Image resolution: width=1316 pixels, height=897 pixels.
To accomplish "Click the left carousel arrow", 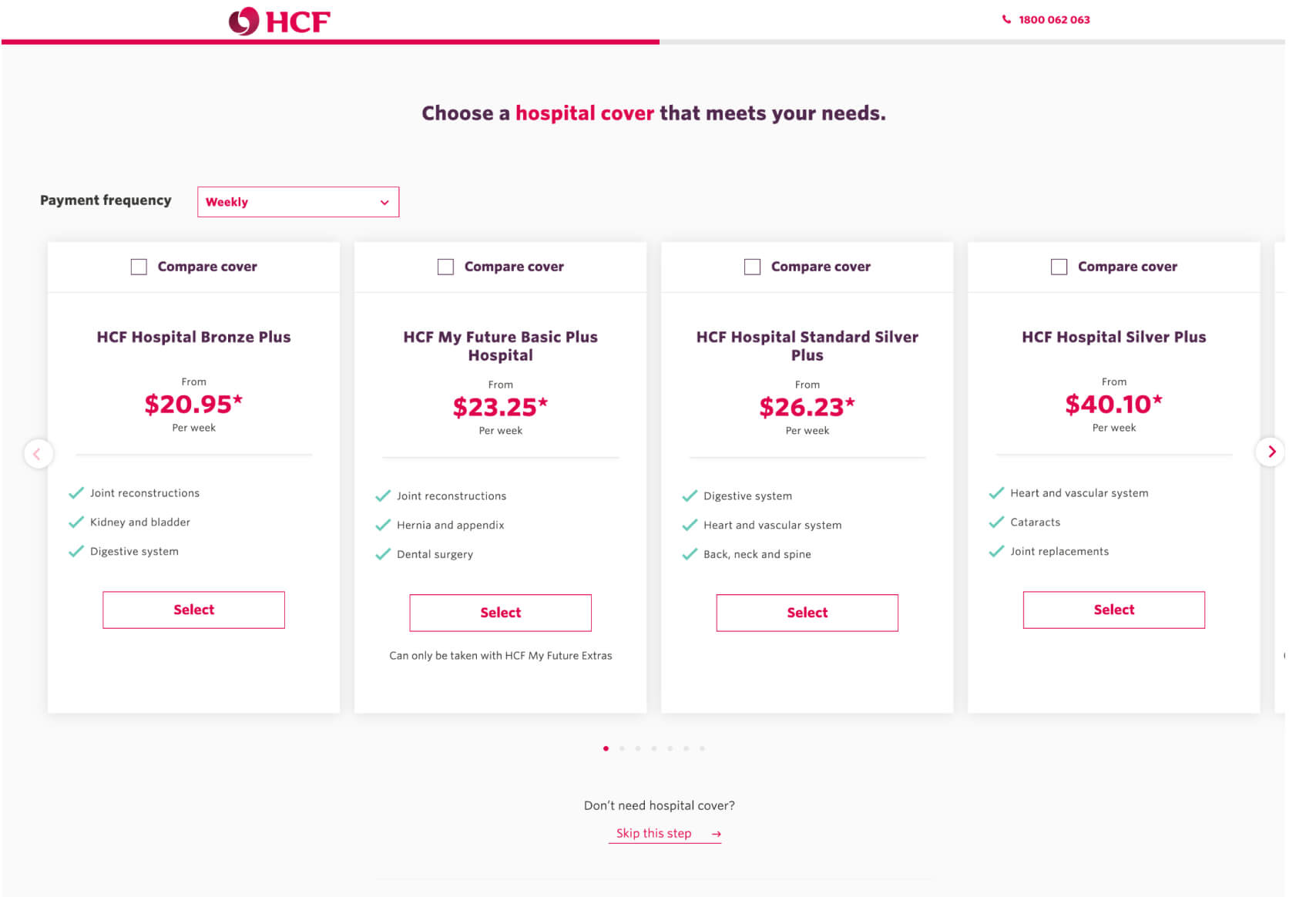I will point(38,454).
